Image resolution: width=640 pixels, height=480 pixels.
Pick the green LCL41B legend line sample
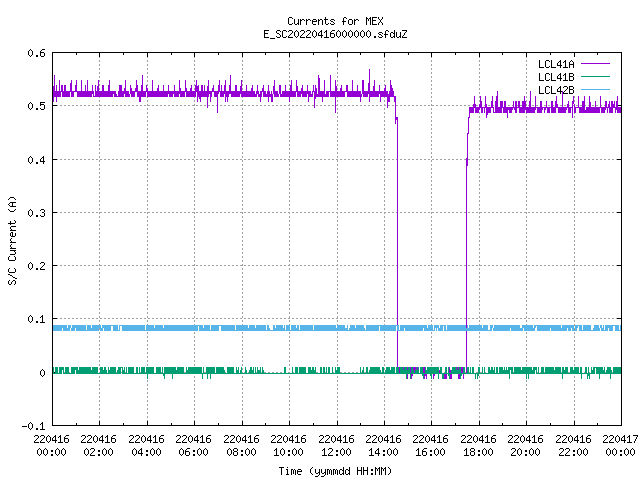pyautogui.click(x=595, y=77)
